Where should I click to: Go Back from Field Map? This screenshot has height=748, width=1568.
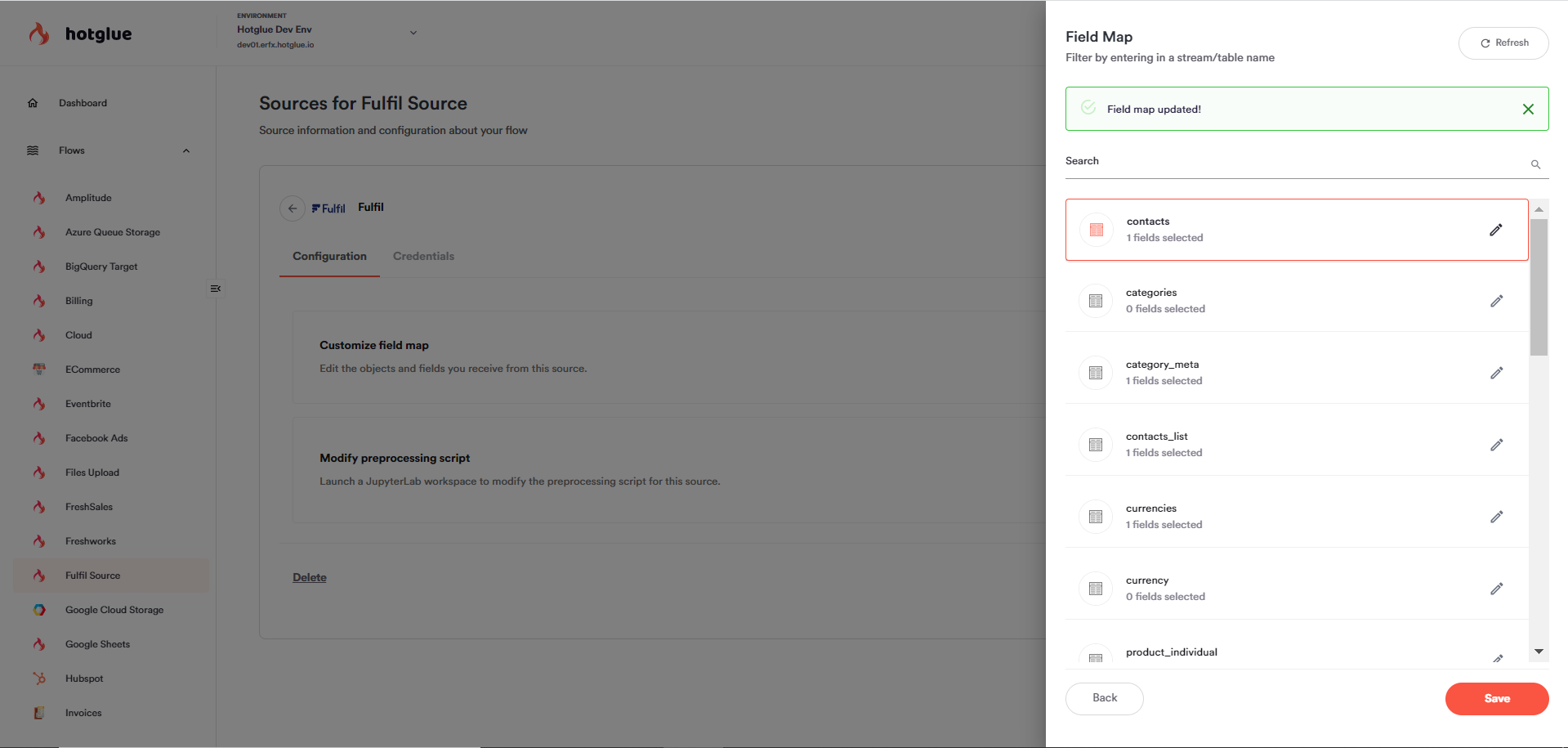[x=1104, y=698]
